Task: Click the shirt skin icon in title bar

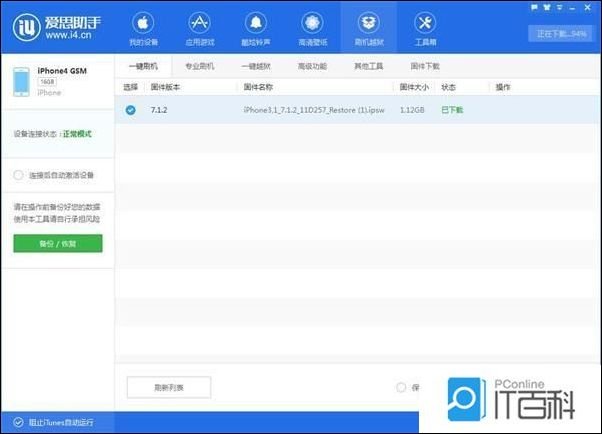Action: [x=547, y=7]
